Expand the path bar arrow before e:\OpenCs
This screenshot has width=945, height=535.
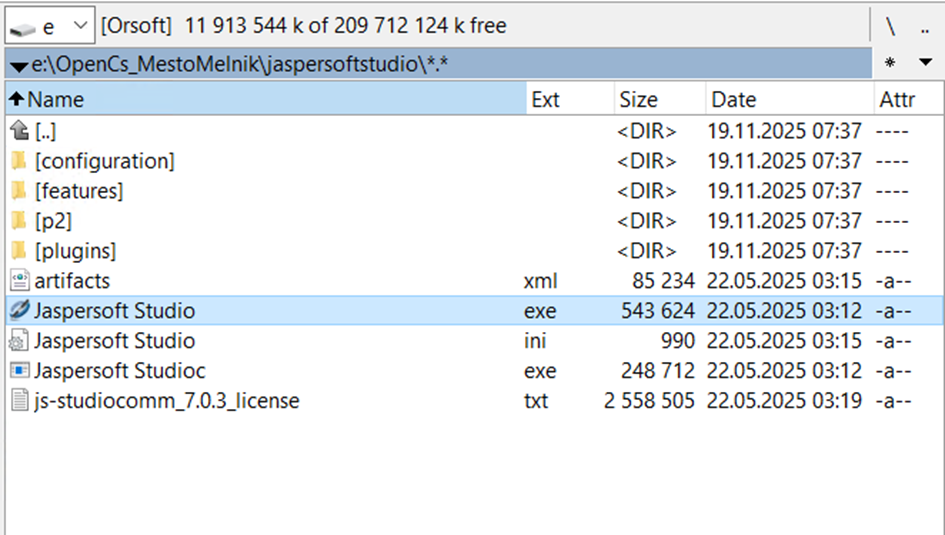pyautogui.click(x=17, y=67)
